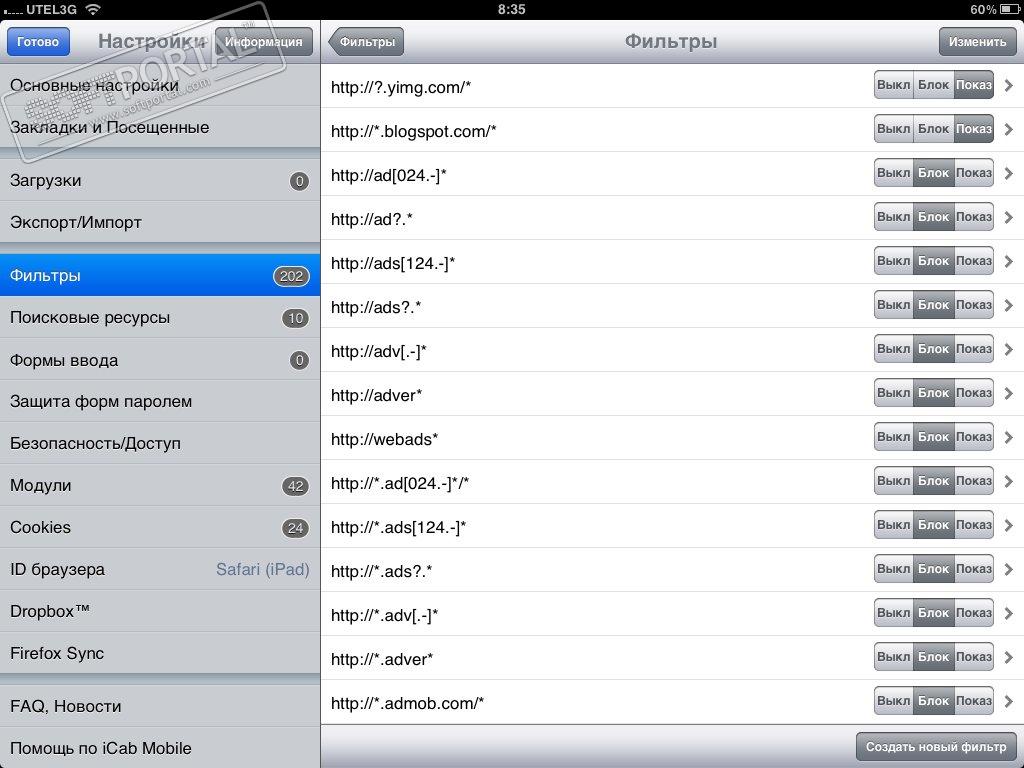
Task: Go back using Фильтры back button
Action: [366, 42]
